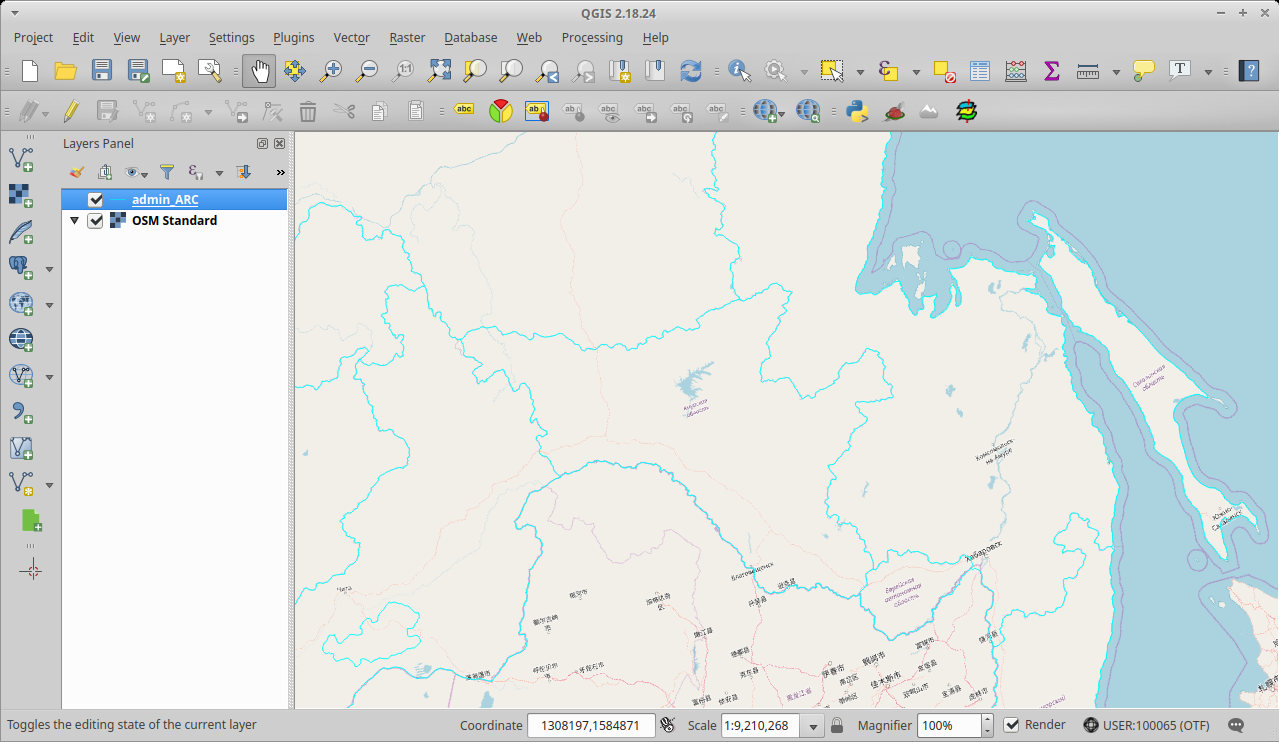Open the Field Calculator

pyautogui.click(x=1014, y=71)
